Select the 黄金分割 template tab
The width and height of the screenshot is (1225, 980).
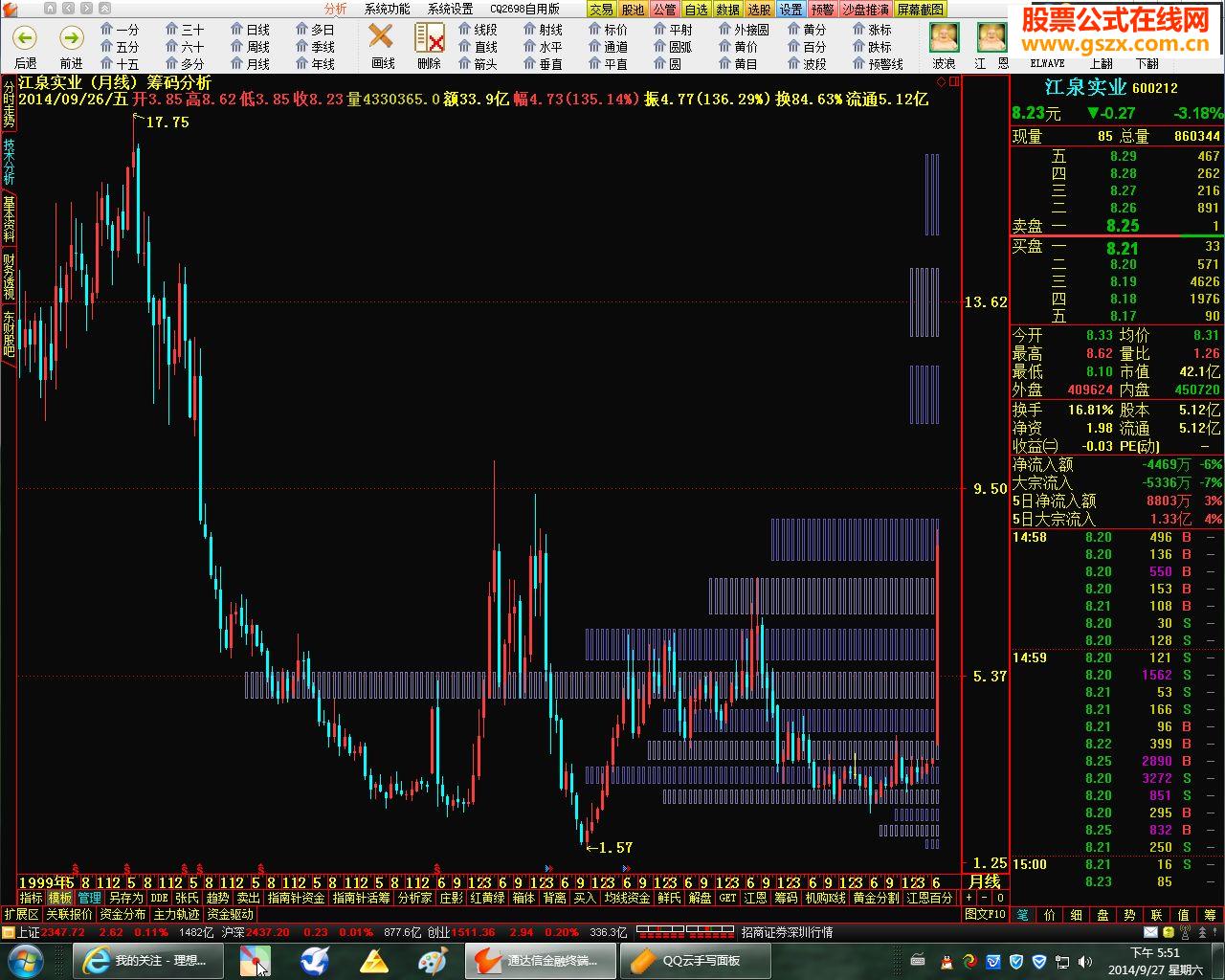[876, 898]
